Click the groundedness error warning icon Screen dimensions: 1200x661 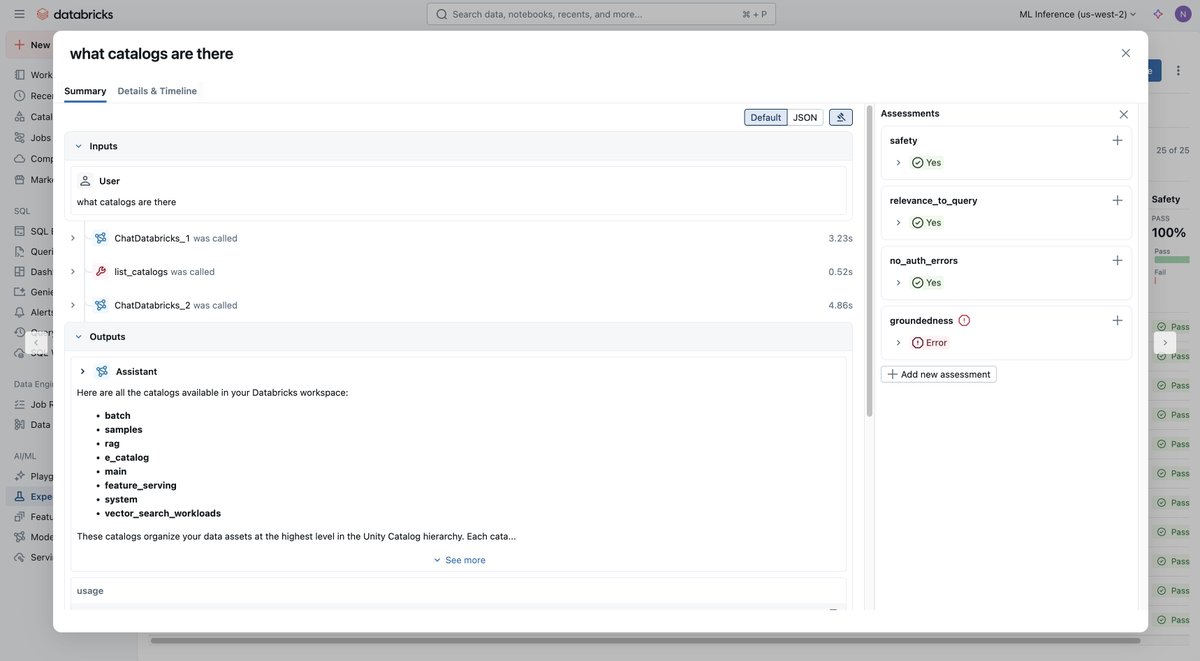[x=964, y=321]
